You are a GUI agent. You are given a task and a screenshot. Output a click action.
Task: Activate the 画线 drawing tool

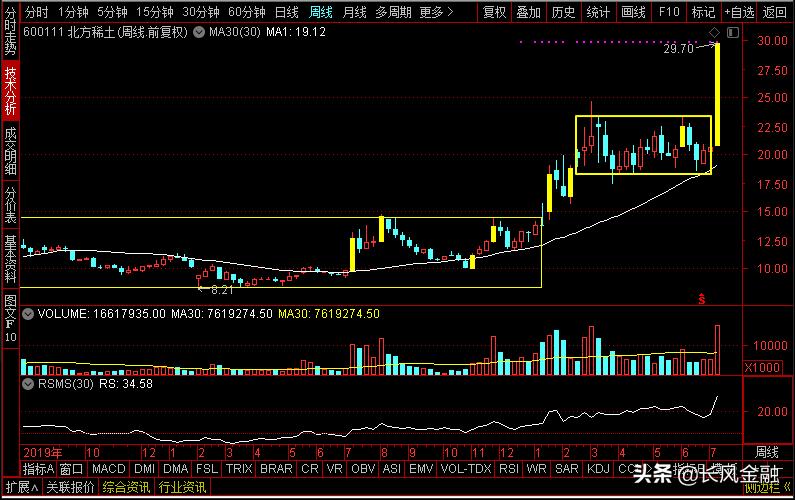(633, 12)
